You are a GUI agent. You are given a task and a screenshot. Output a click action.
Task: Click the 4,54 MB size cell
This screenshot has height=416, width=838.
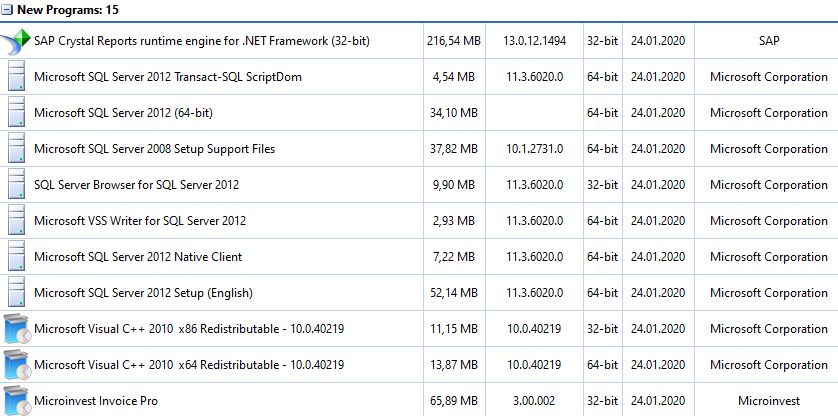pyautogui.click(x=454, y=76)
